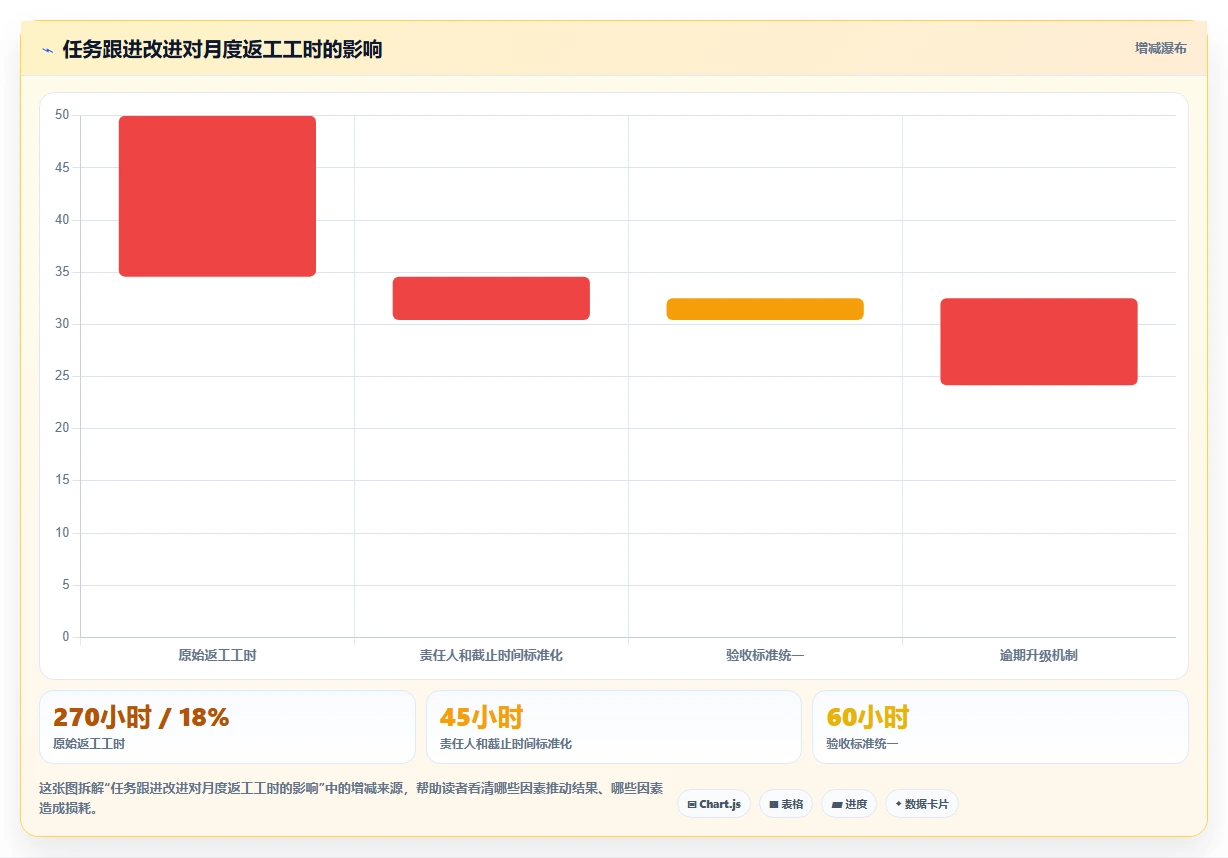Click the 验收标准统一 caption in third card
This screenshot has height=858, width=1228.
(862, 744)
